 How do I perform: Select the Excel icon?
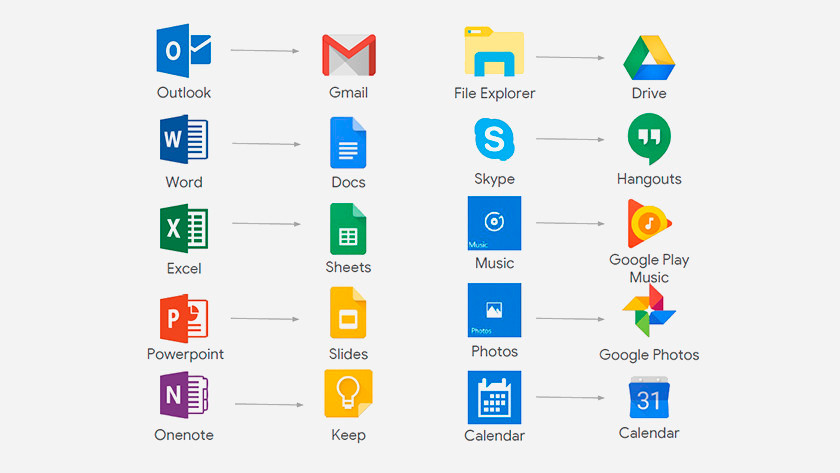(183, 229)
